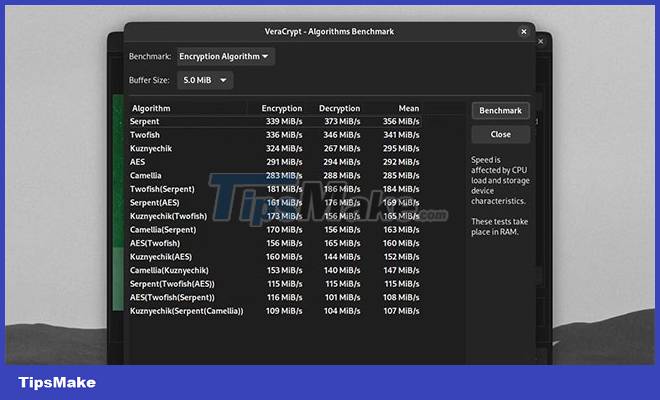Select the Kuznyechik(AES) row
This screenshot has width=660, height=400.
tap(275, 256)
